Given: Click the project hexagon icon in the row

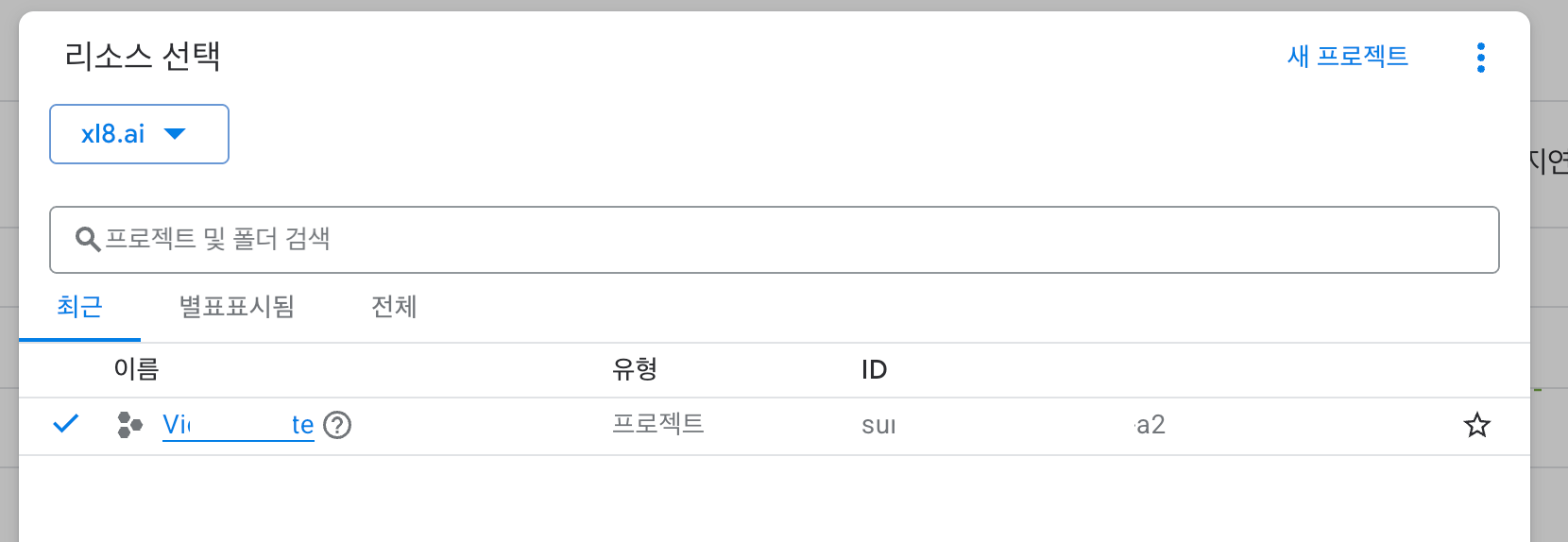Looking at the screenshot, I should tap(129, 425).
